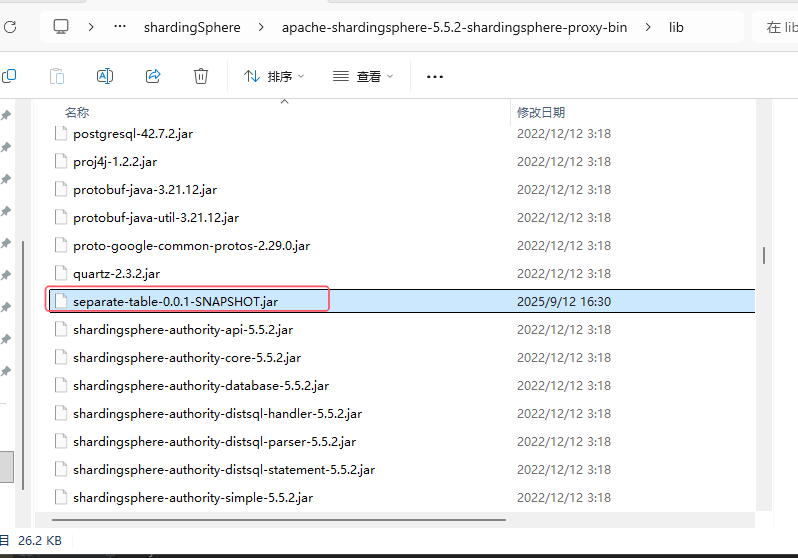Click file icon of shardingsphere-authority-distsql-handler-5.5.2.jar
This screenshot has height=558, width=798.
click(61, 413)
